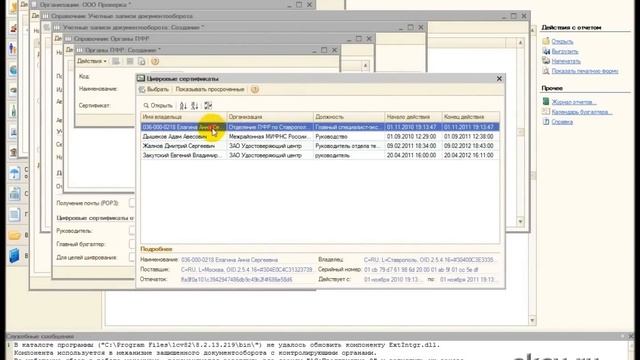Viewport: 640px width, 360px height.
Task: Open the Напечатать link in report actions
Action: coord(566,61)
